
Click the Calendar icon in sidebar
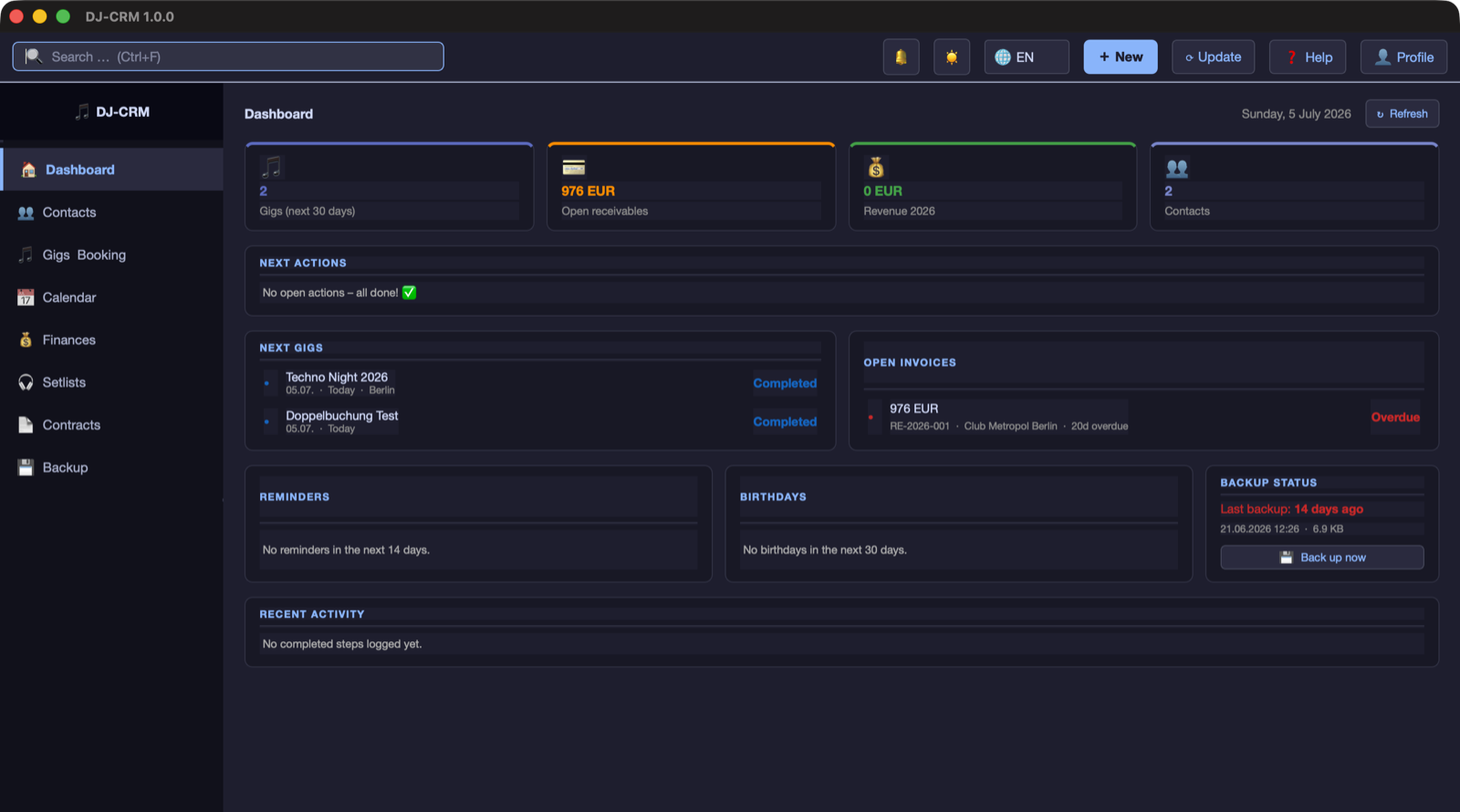[x=26, y=297]
